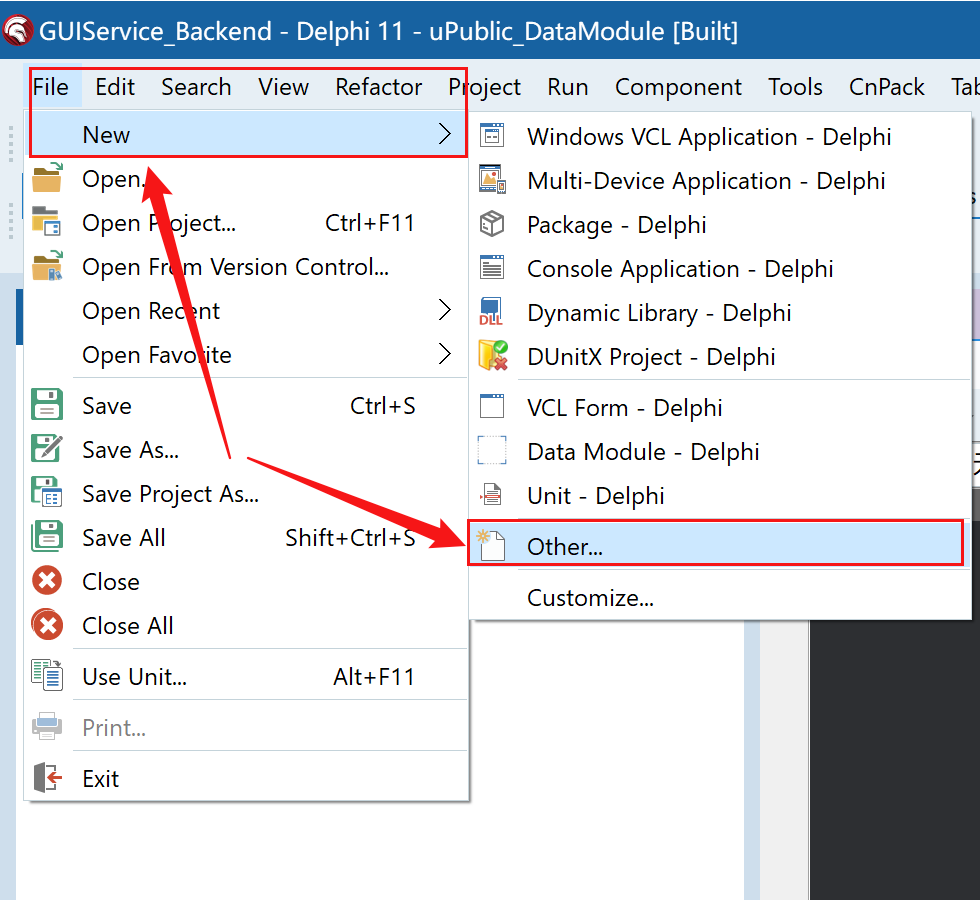Image resolution: width=980 pixels, height=900 pixels.
Task: Click the Exit door icon
Action: click(47, 778)
